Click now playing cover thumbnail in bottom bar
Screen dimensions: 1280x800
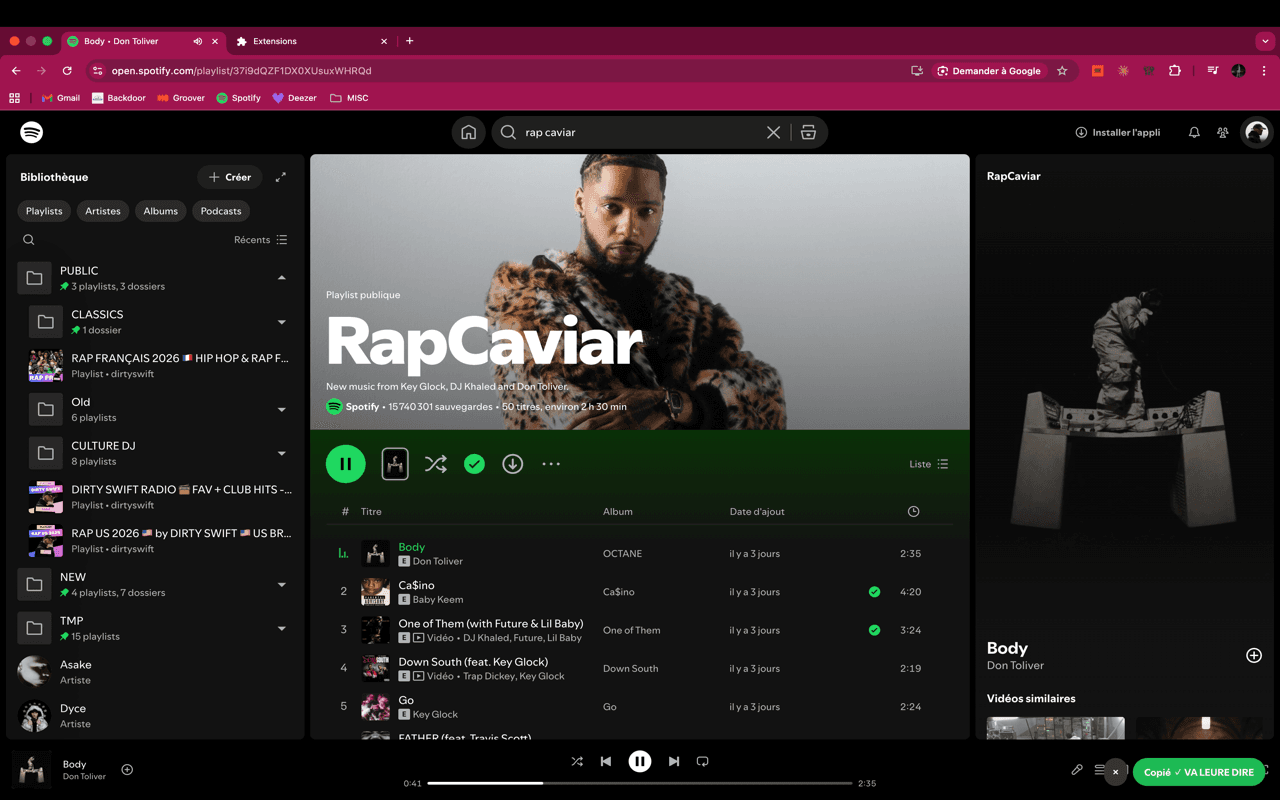point(31,769)
